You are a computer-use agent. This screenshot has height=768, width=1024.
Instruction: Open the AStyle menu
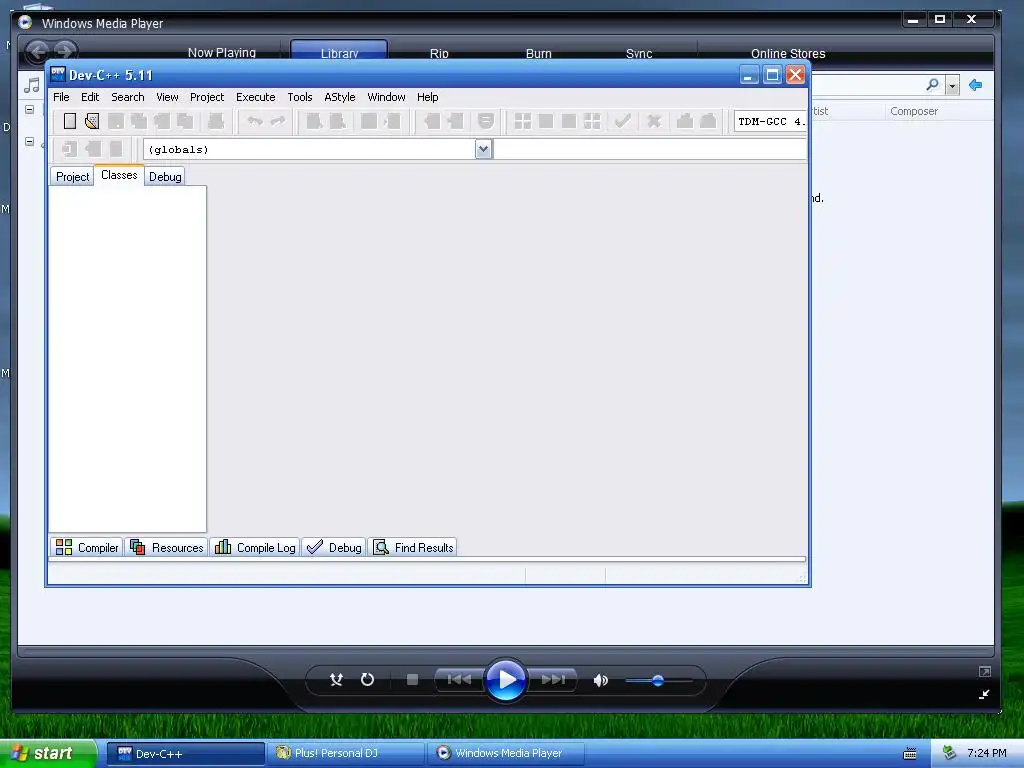coord(340,97)
